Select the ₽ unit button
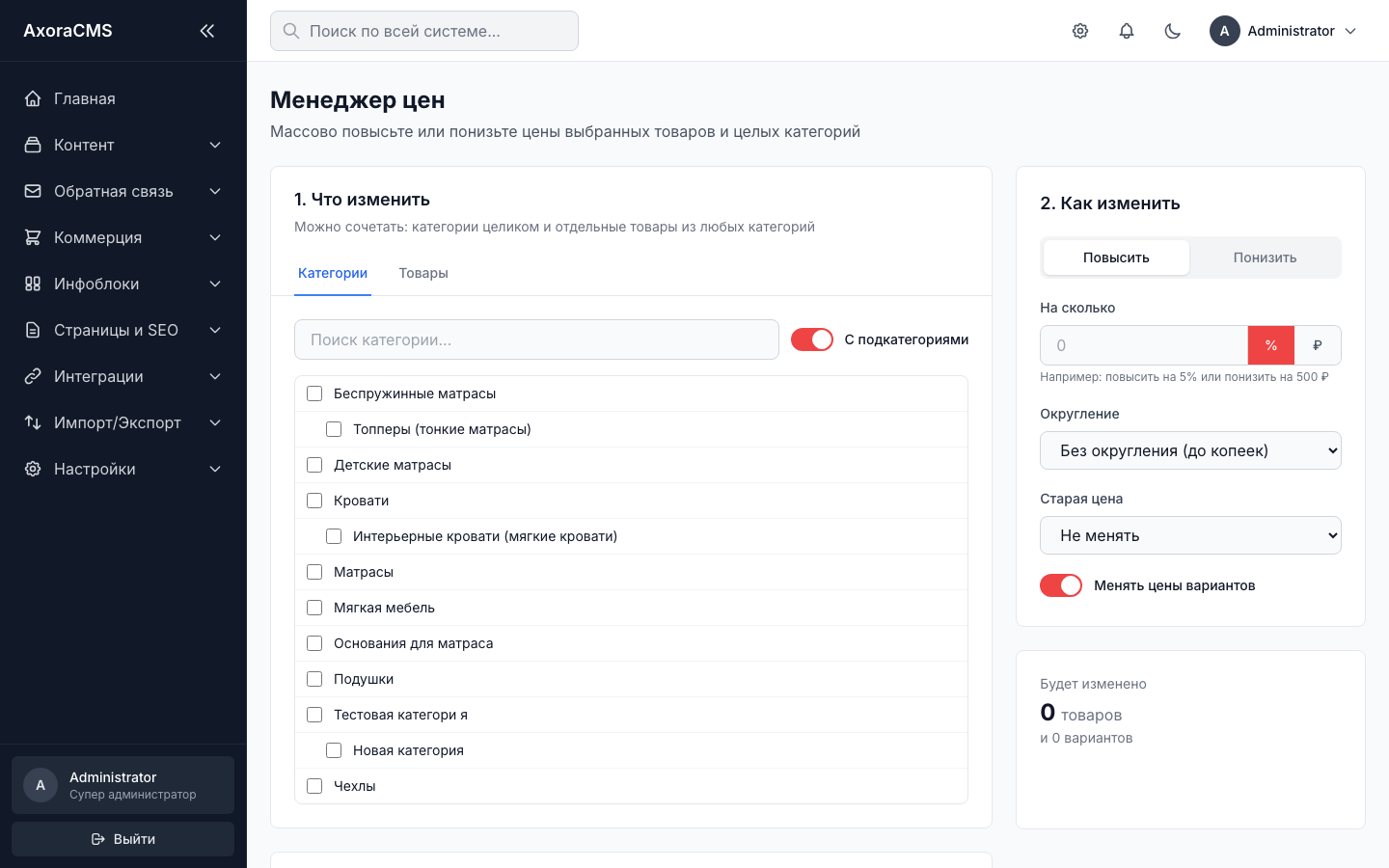This screenshot has width=1389, height=868. pos(1318,345)
